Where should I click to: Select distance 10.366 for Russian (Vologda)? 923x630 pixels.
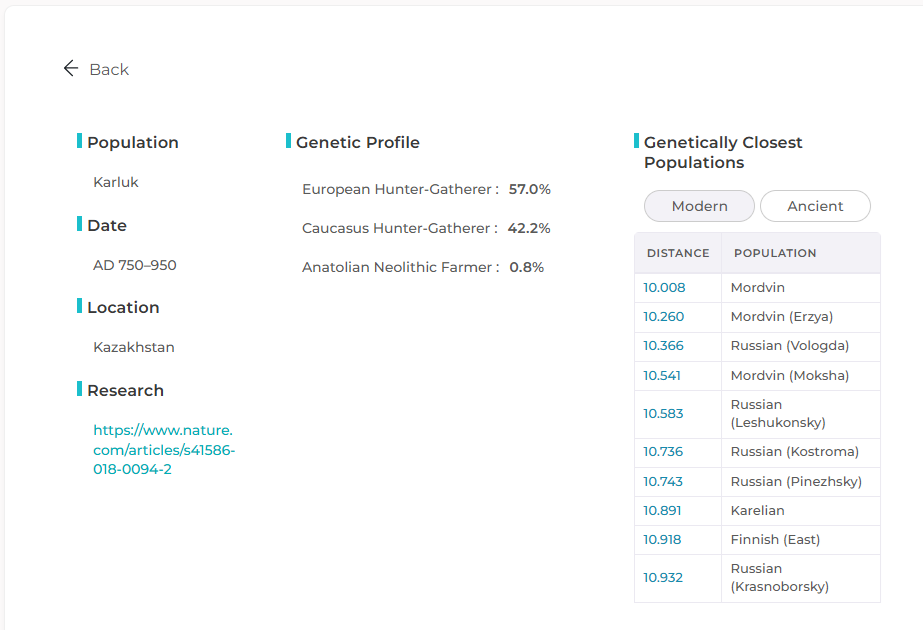[x=663, y=346]
